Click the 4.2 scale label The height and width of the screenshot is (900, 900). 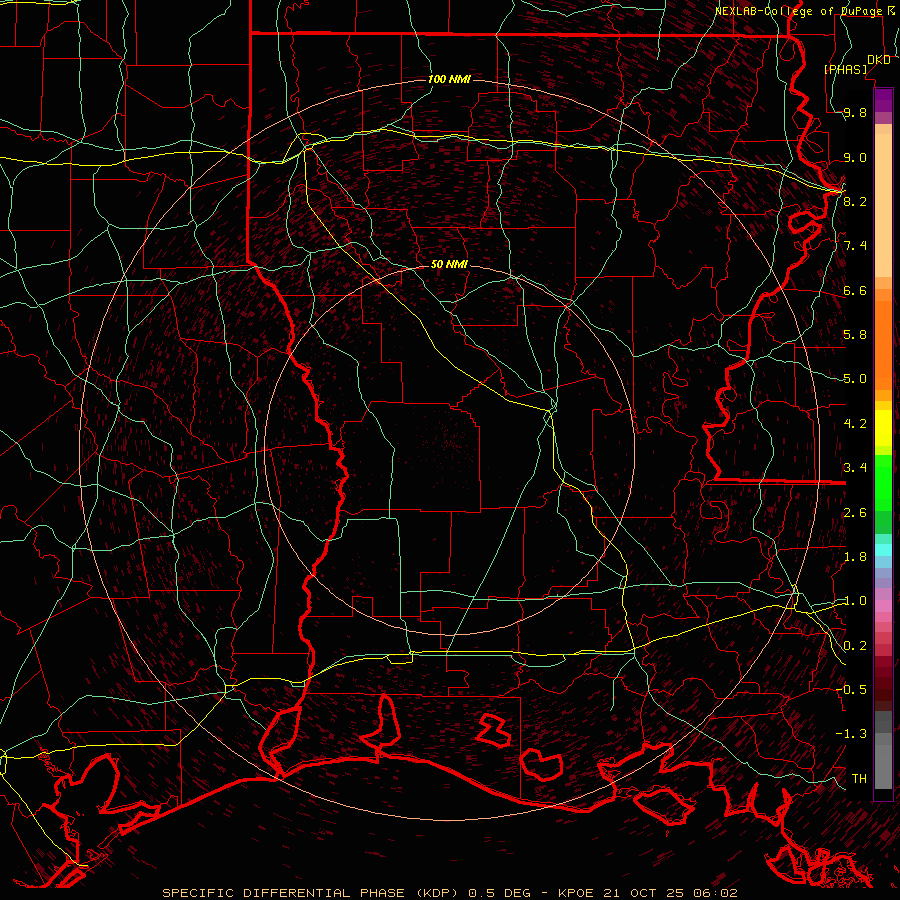pyautogui.click(x=855, y=424)
